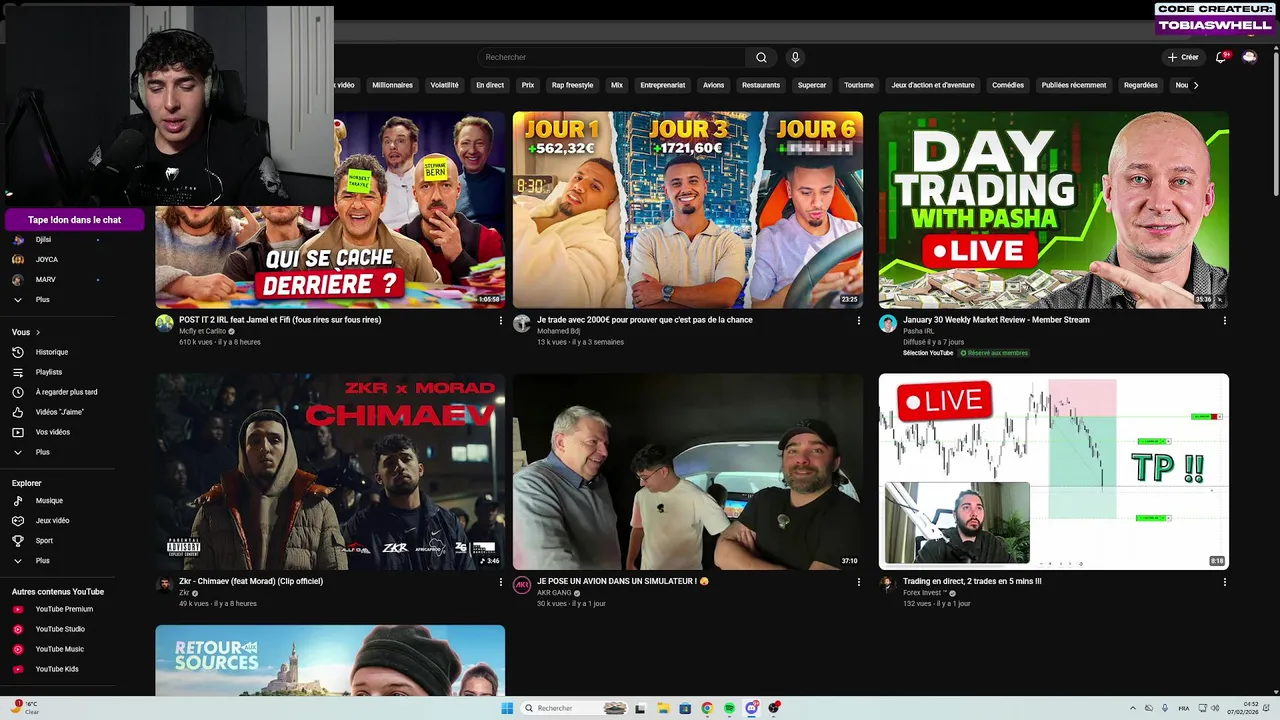Open options for Trading en direct video
The height and width of the screenshot is (720, 1280).
(1225, 582)
